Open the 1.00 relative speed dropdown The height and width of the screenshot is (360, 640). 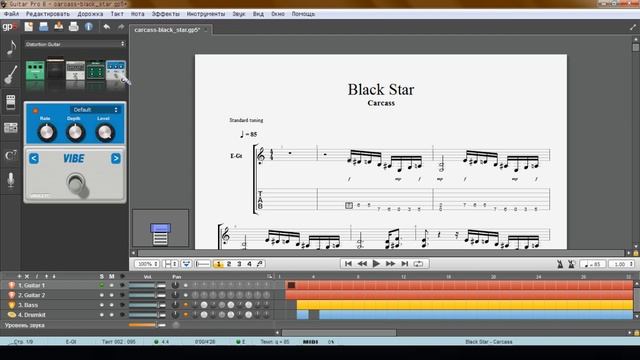click(x=622, y=264)
